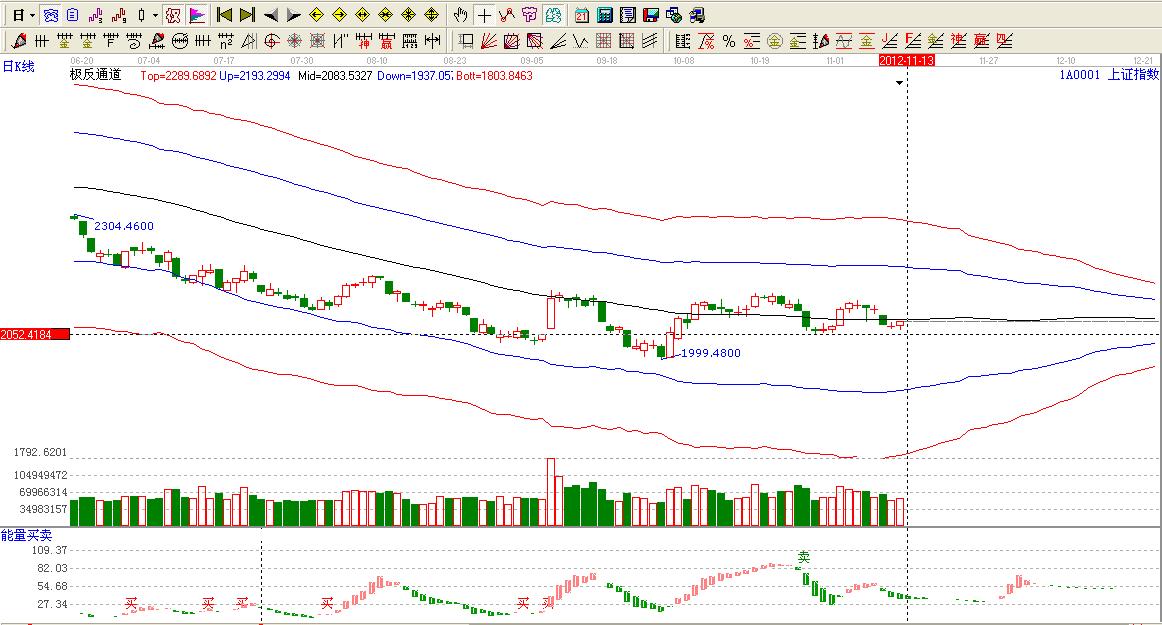This screenshot has height=625, width=1162.
Task: Jump to last bar with skip-to-end icon
Action: [x=247, y=15]
